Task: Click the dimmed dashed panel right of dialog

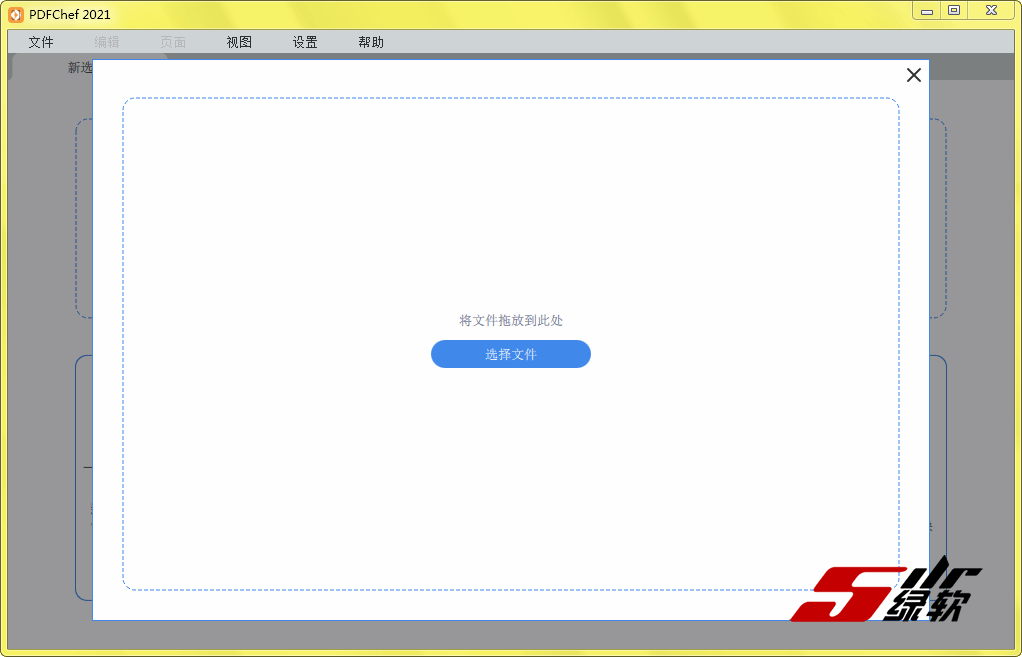Action: coord(938,220)
